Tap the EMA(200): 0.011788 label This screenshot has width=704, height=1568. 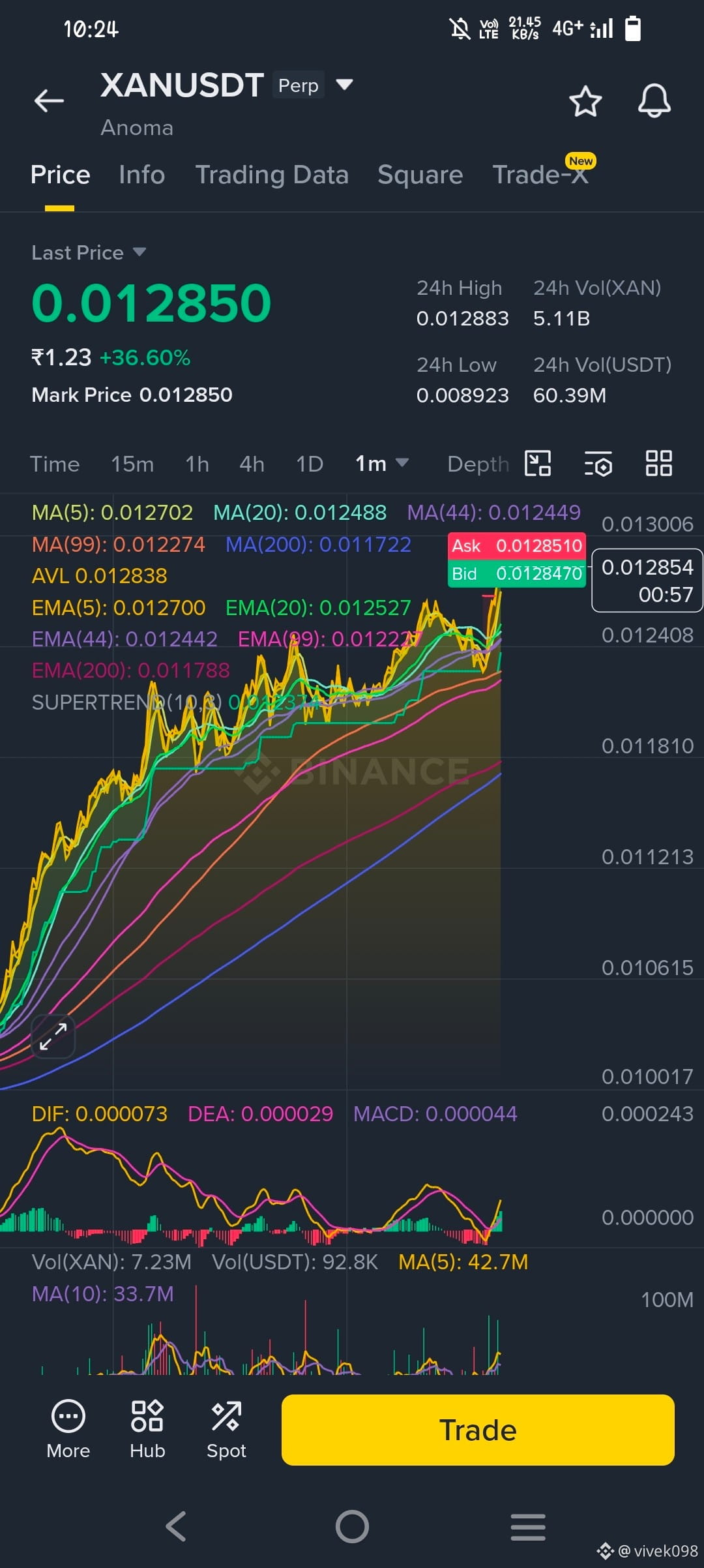pos(130,671)
